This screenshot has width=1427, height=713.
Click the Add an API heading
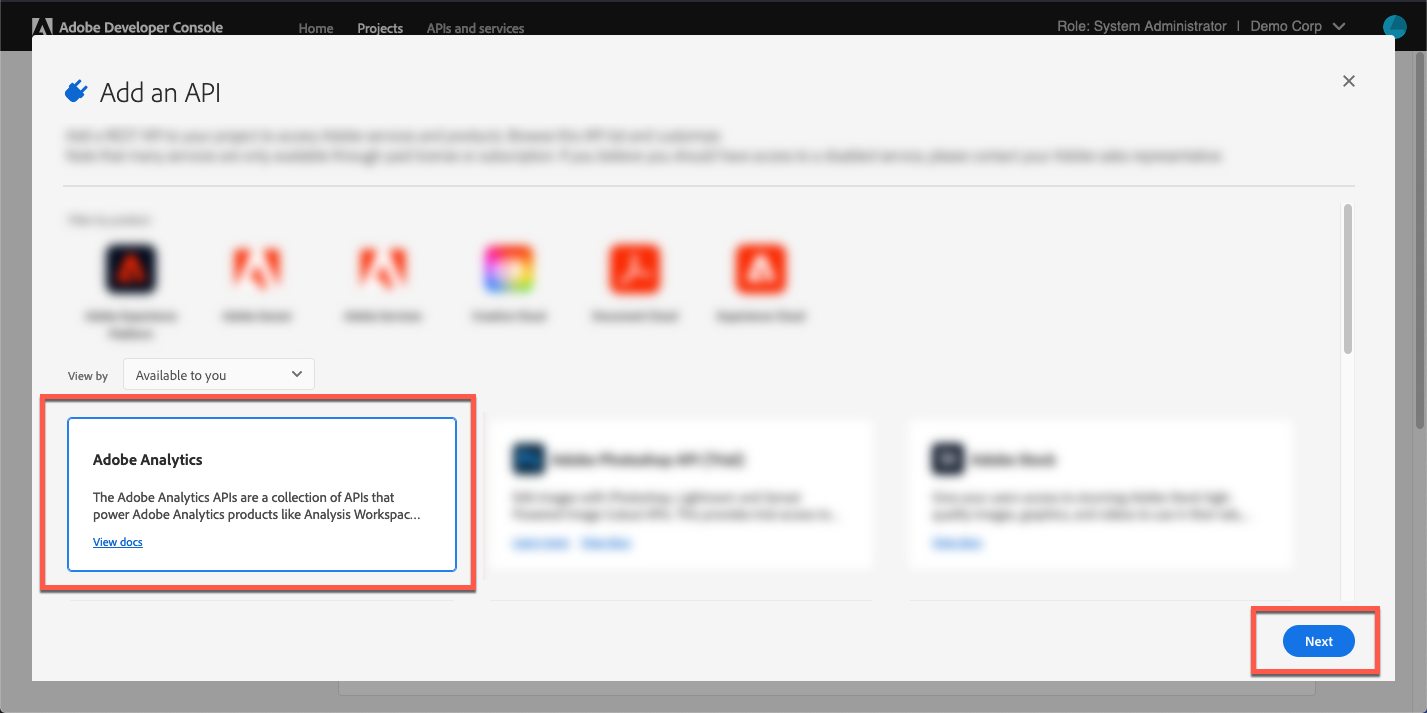click(160, 93)
